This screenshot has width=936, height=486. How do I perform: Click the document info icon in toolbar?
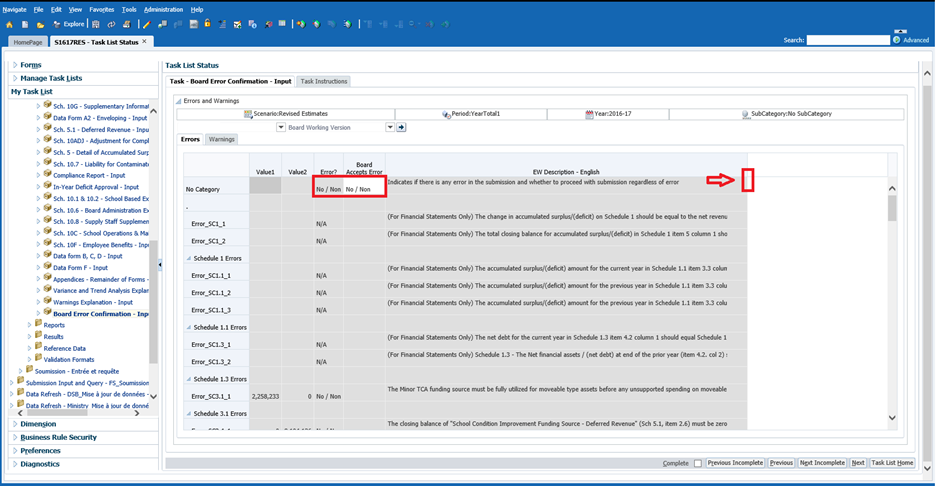[253, 24]
